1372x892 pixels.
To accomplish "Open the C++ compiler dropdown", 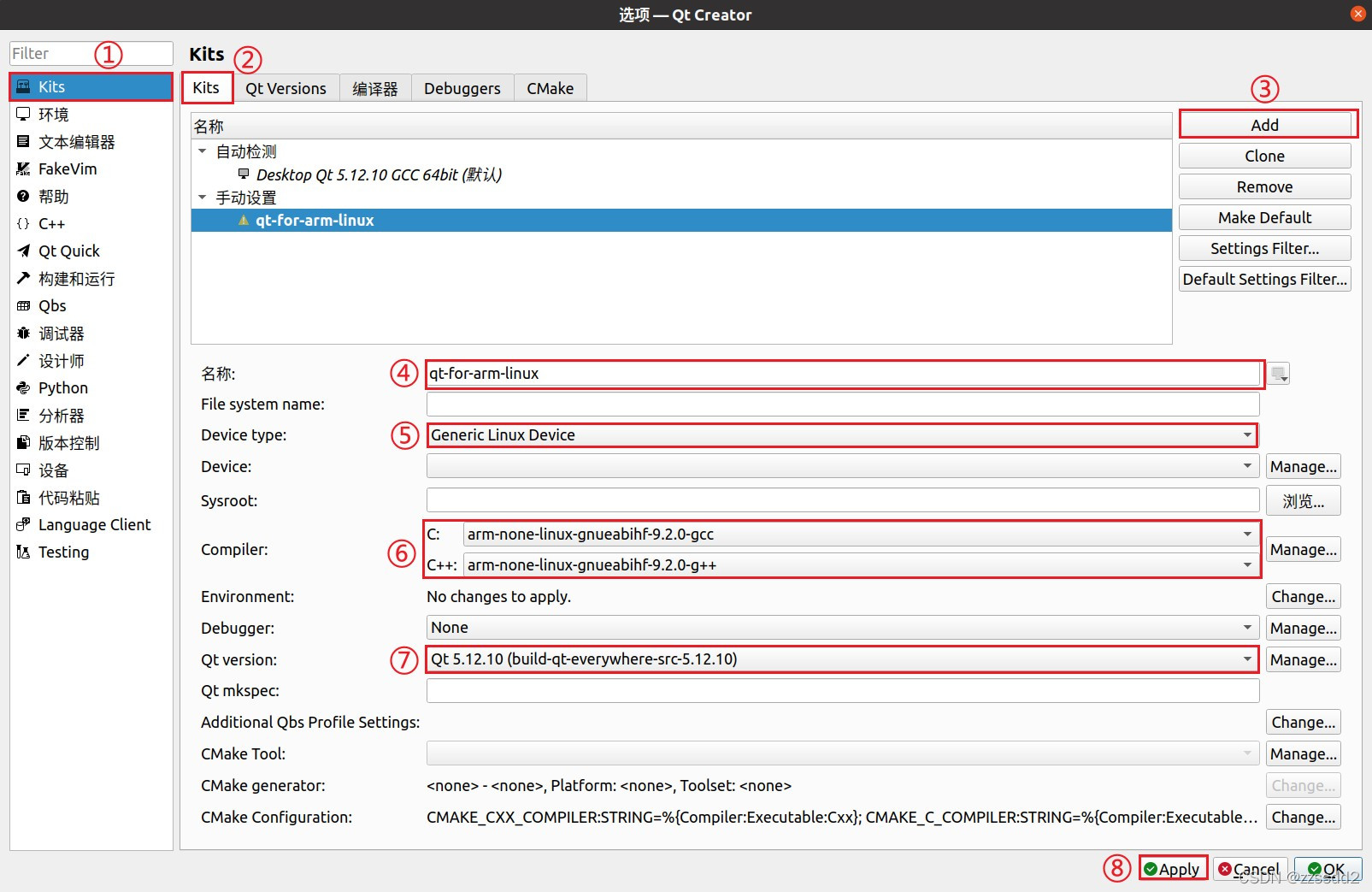I will (x=861, y=565).
